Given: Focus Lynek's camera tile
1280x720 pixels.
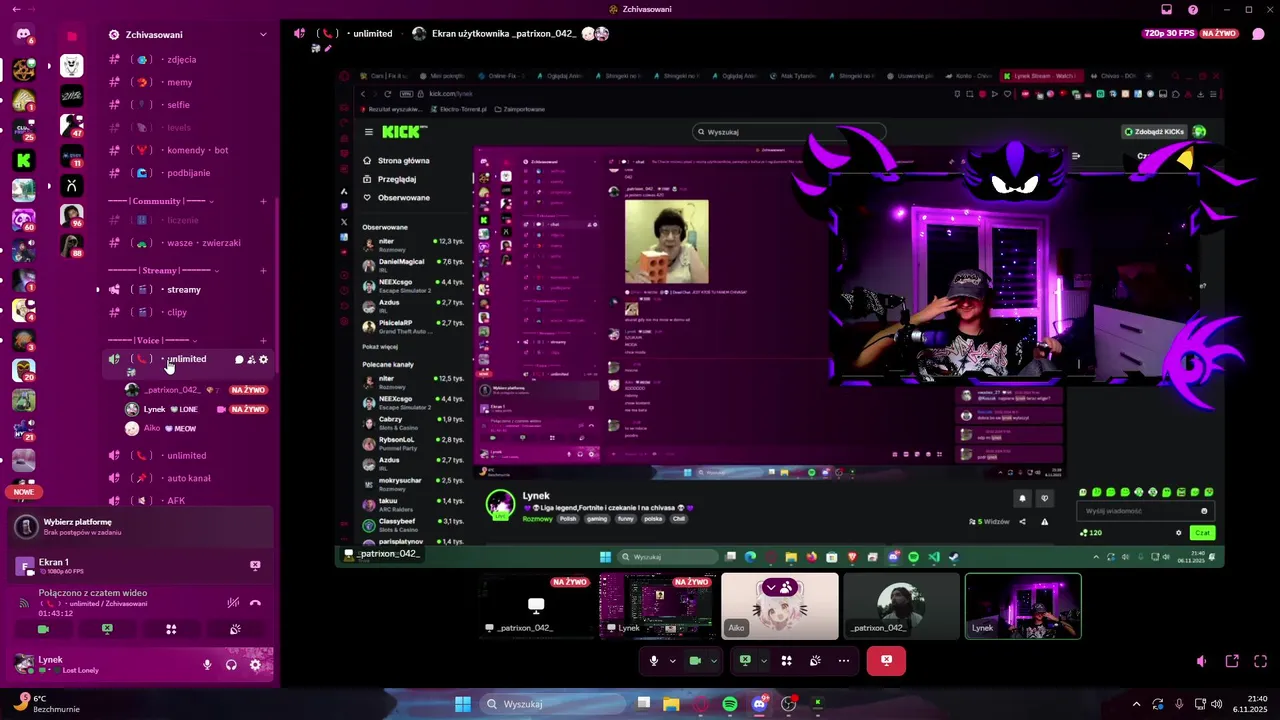Looking at the screenshot, I should click(x=1023, y=606).
